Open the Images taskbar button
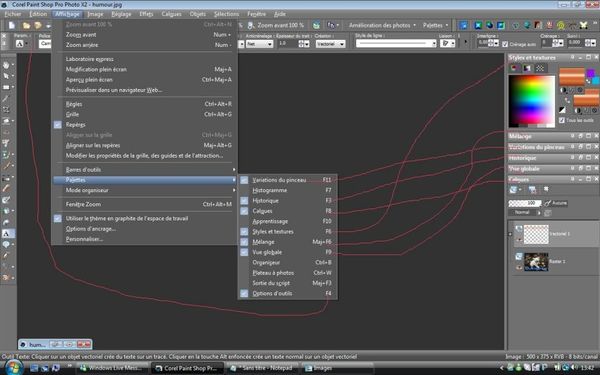Screen dimensions: 600x375 (x=337, y=368)
